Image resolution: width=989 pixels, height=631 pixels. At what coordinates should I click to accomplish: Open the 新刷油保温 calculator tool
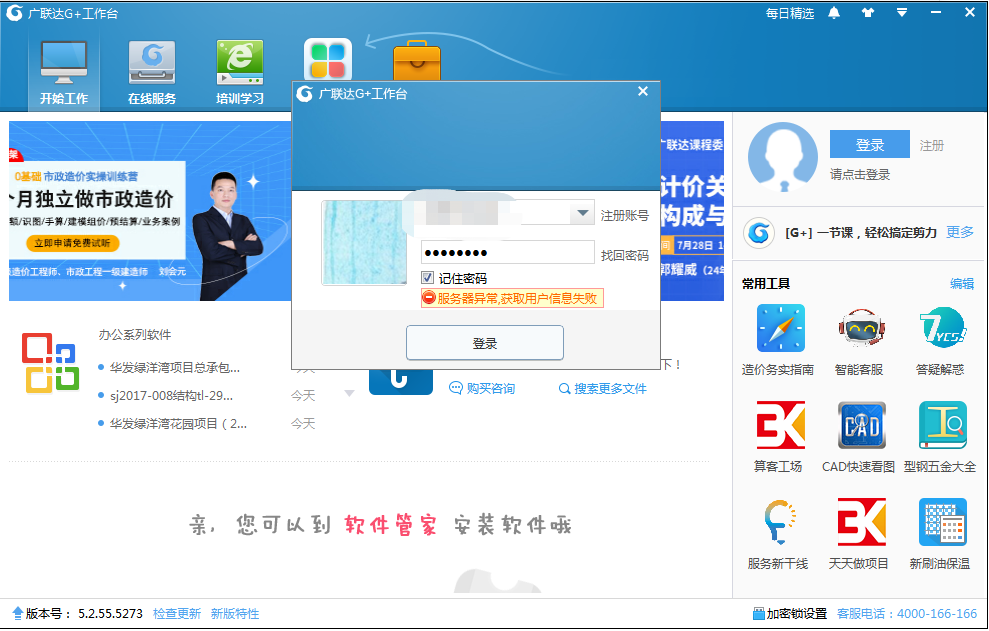coord(942,522)
